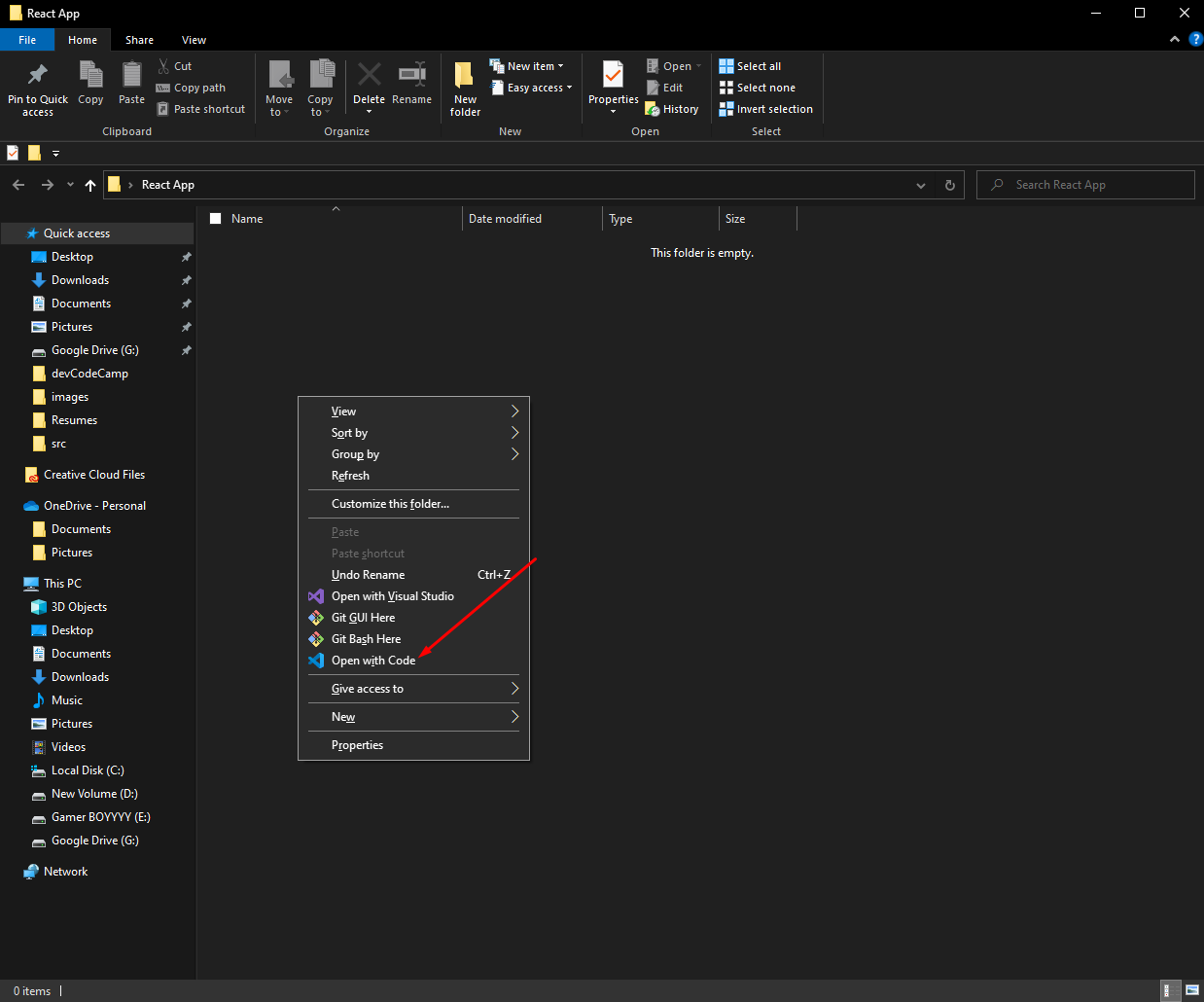Open the folder with Visual Studio
The image size is (1204, 1002).
pyautogui.click(x=392, y=595)
